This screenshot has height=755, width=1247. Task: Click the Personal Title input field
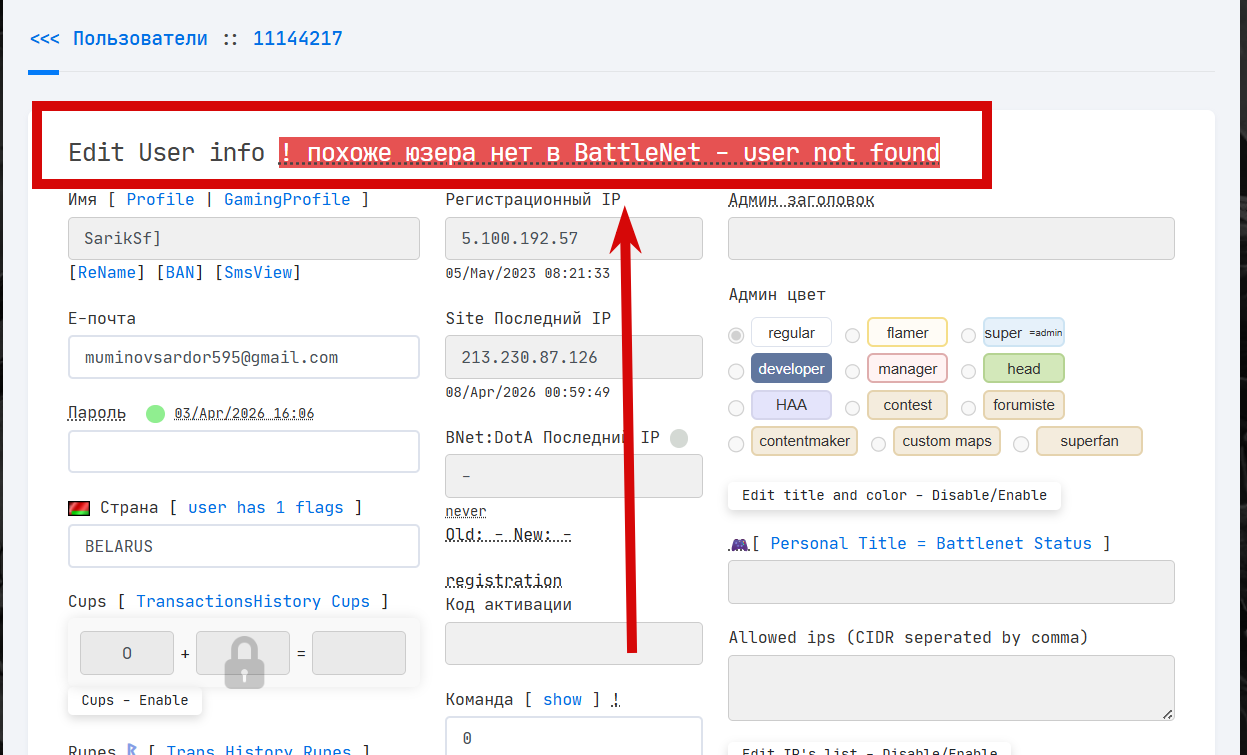coord(951,582)
